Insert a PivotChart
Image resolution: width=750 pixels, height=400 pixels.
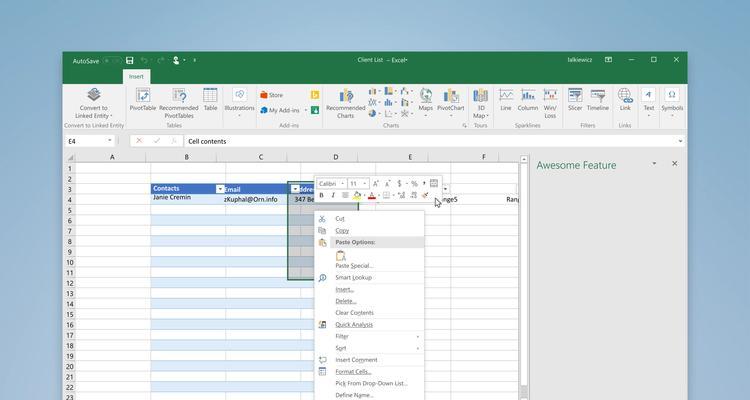(x=451, y=103)
